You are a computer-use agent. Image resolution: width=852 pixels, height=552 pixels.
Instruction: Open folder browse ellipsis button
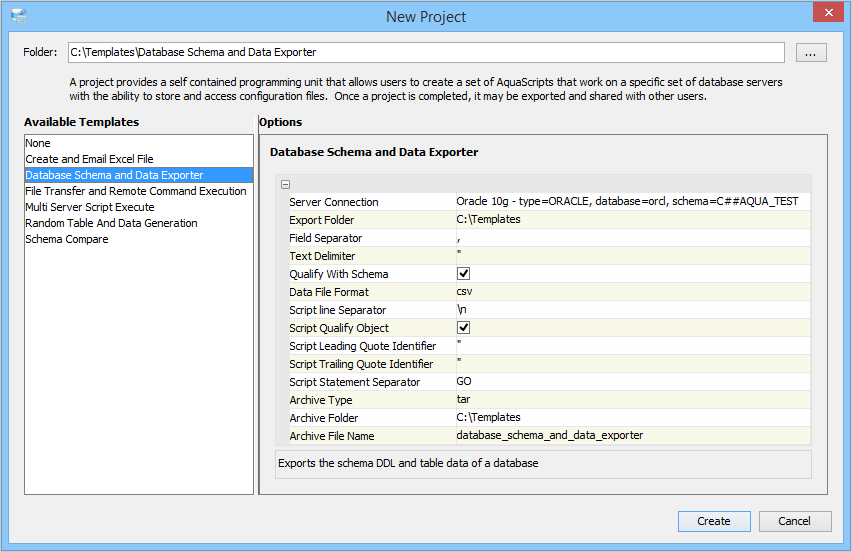point(811,53)
